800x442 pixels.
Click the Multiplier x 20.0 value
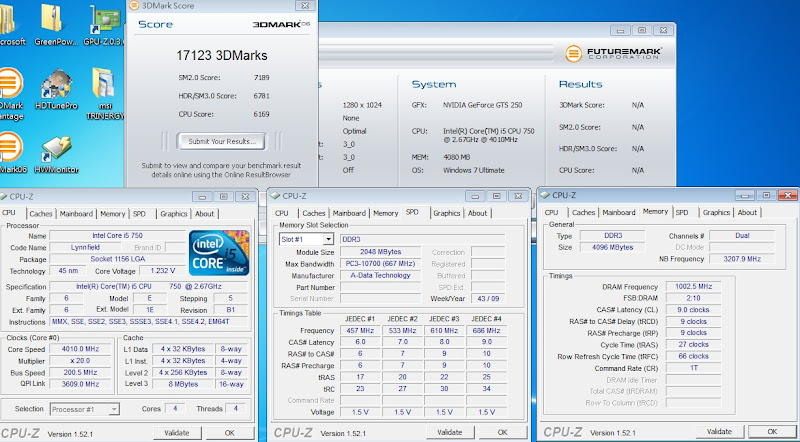click(x=80, y=361)
